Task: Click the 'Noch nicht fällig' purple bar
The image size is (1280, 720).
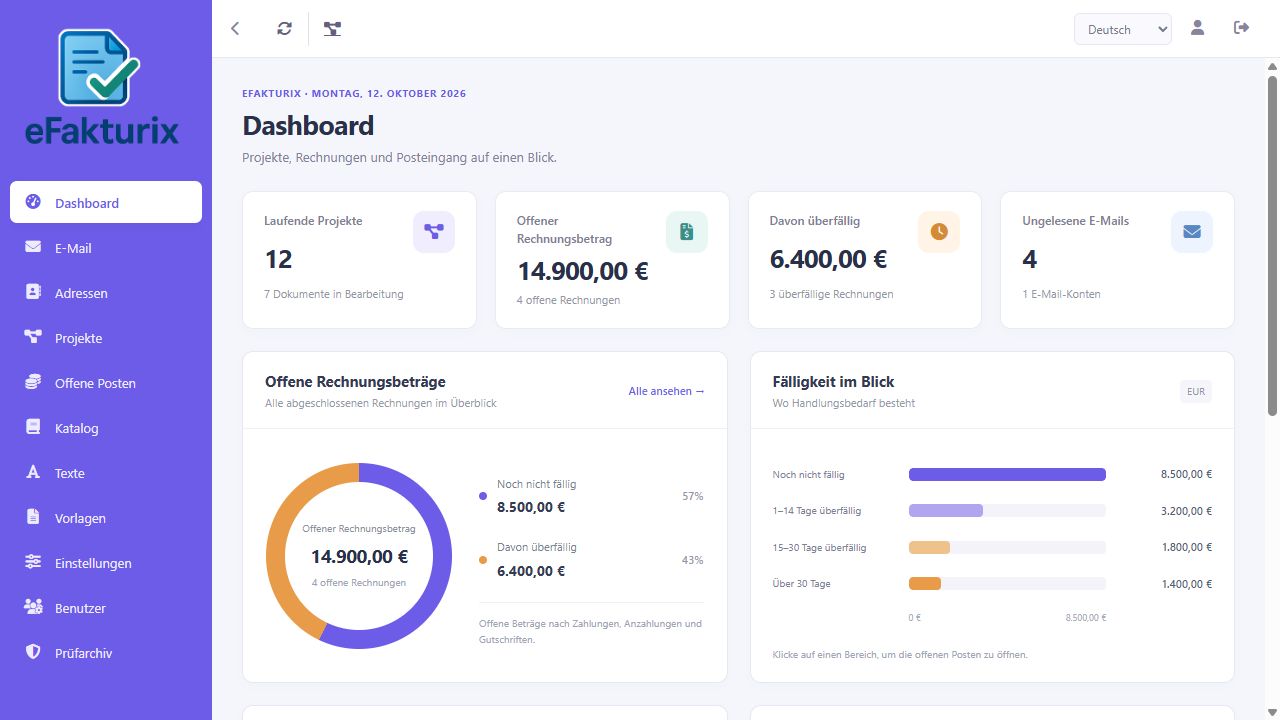Action: click(1007, 475)
